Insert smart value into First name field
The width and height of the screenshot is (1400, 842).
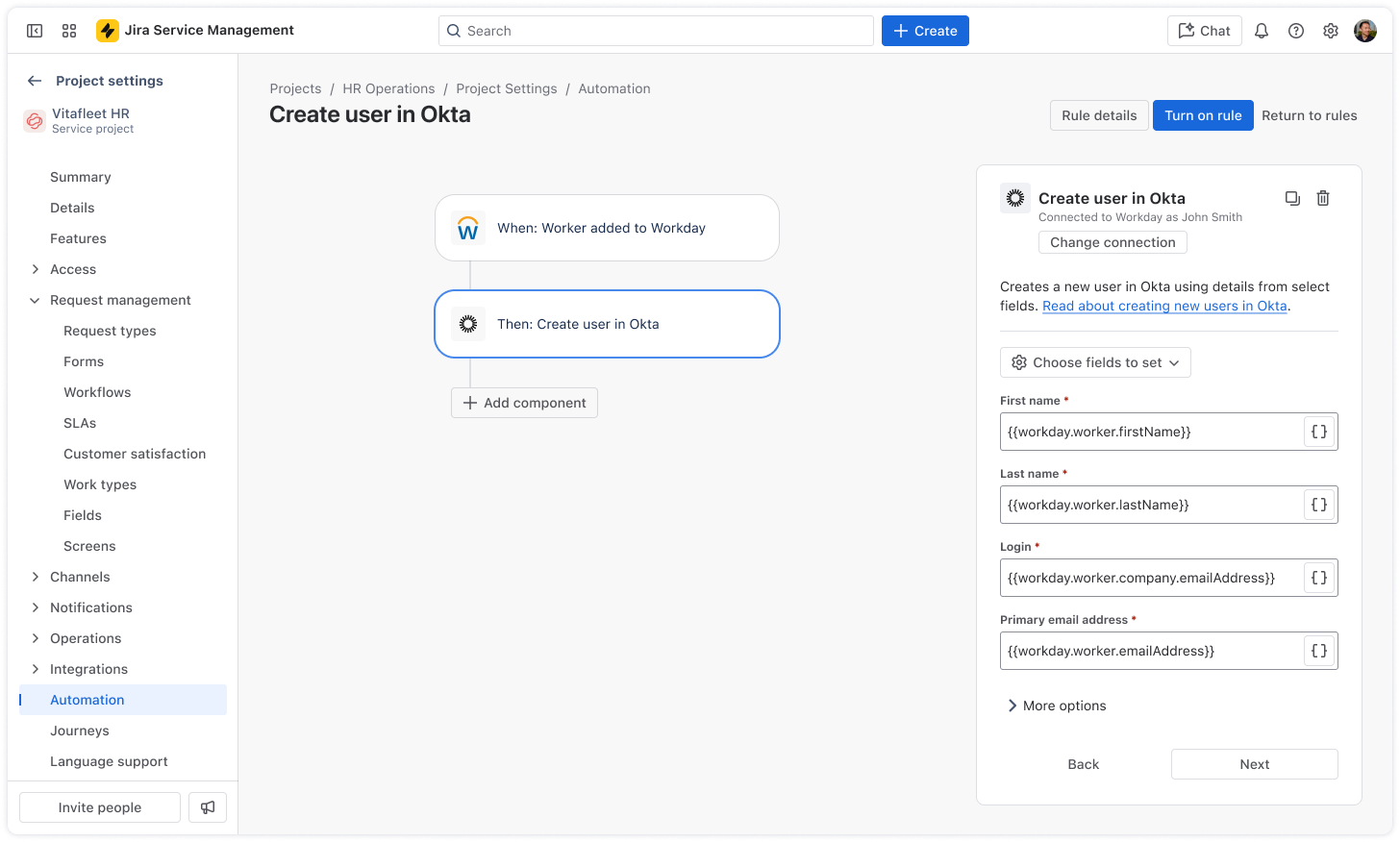(x=1318, y=431)
